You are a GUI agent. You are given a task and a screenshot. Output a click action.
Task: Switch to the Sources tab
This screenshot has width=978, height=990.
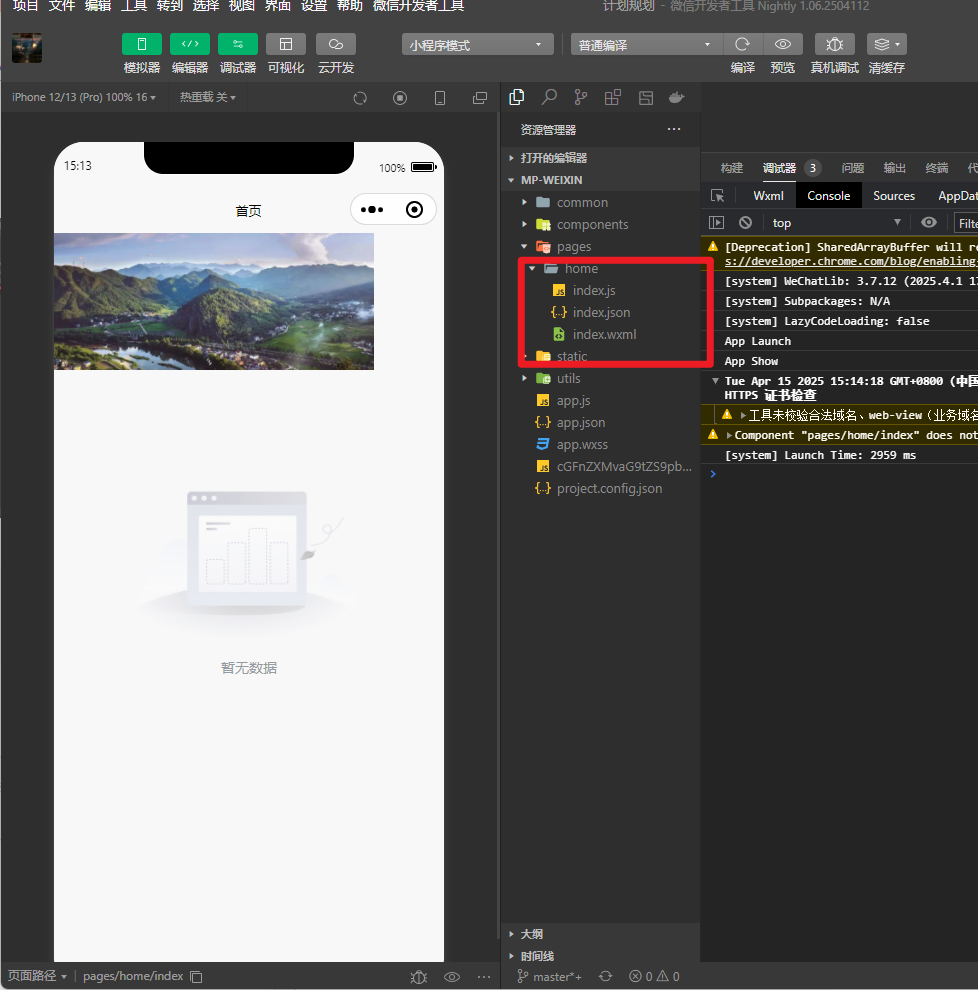[893, 196]
